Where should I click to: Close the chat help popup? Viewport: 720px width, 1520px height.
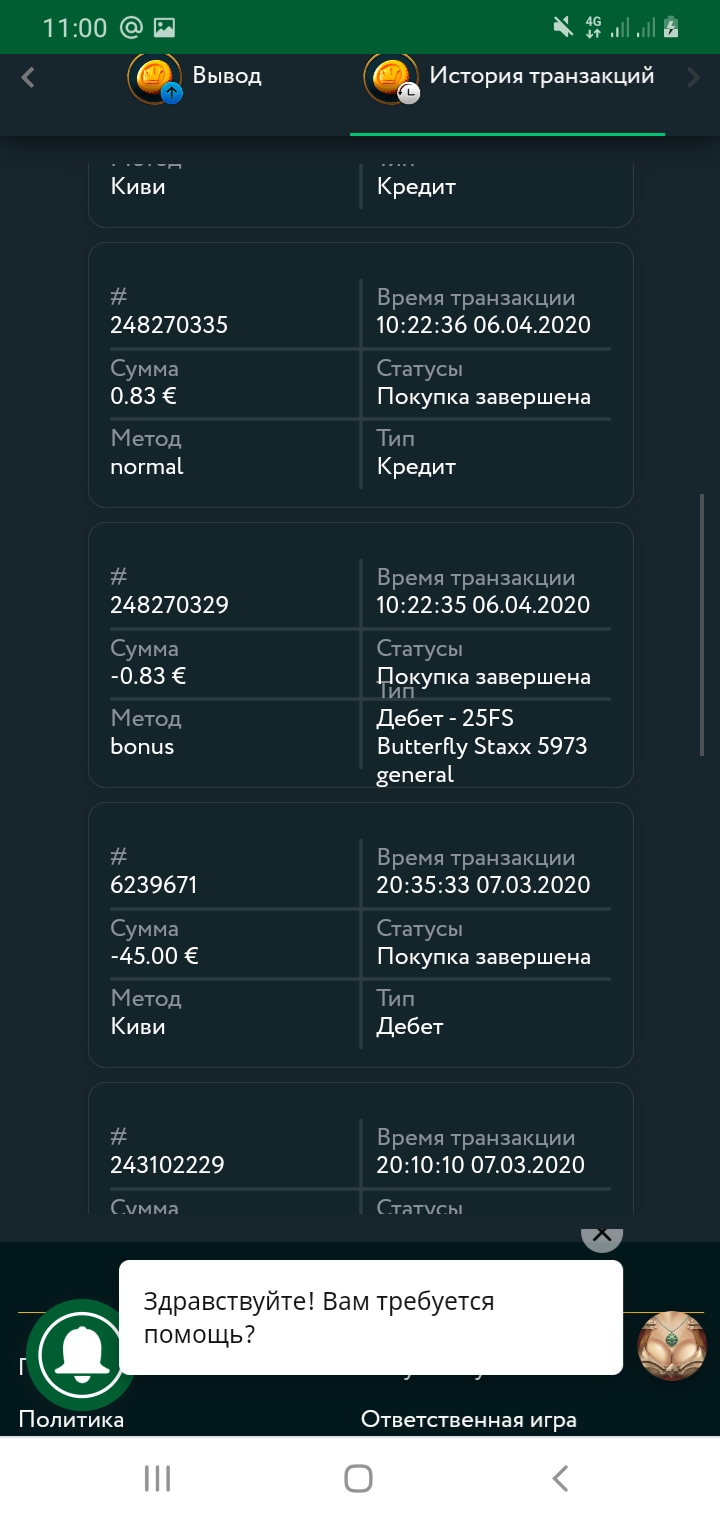coord(601,1234)
